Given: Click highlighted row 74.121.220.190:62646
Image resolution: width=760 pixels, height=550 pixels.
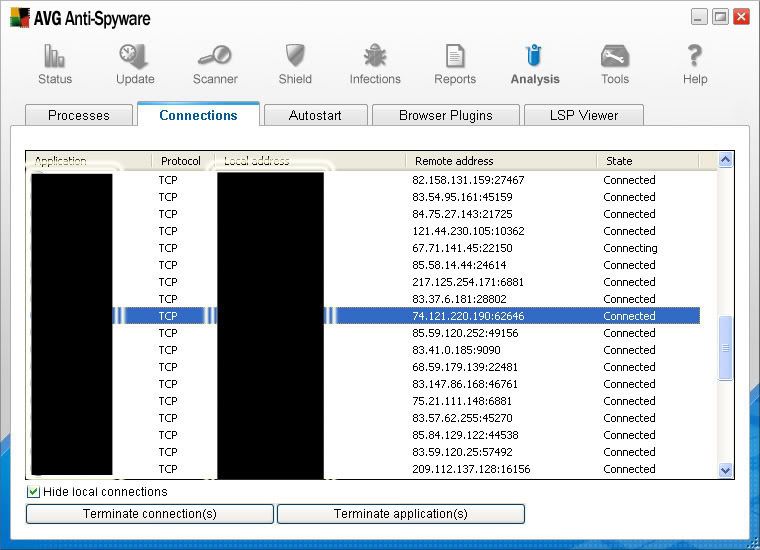Looking at the screenshot, I should pyautogui.click(x=365, y=316).
